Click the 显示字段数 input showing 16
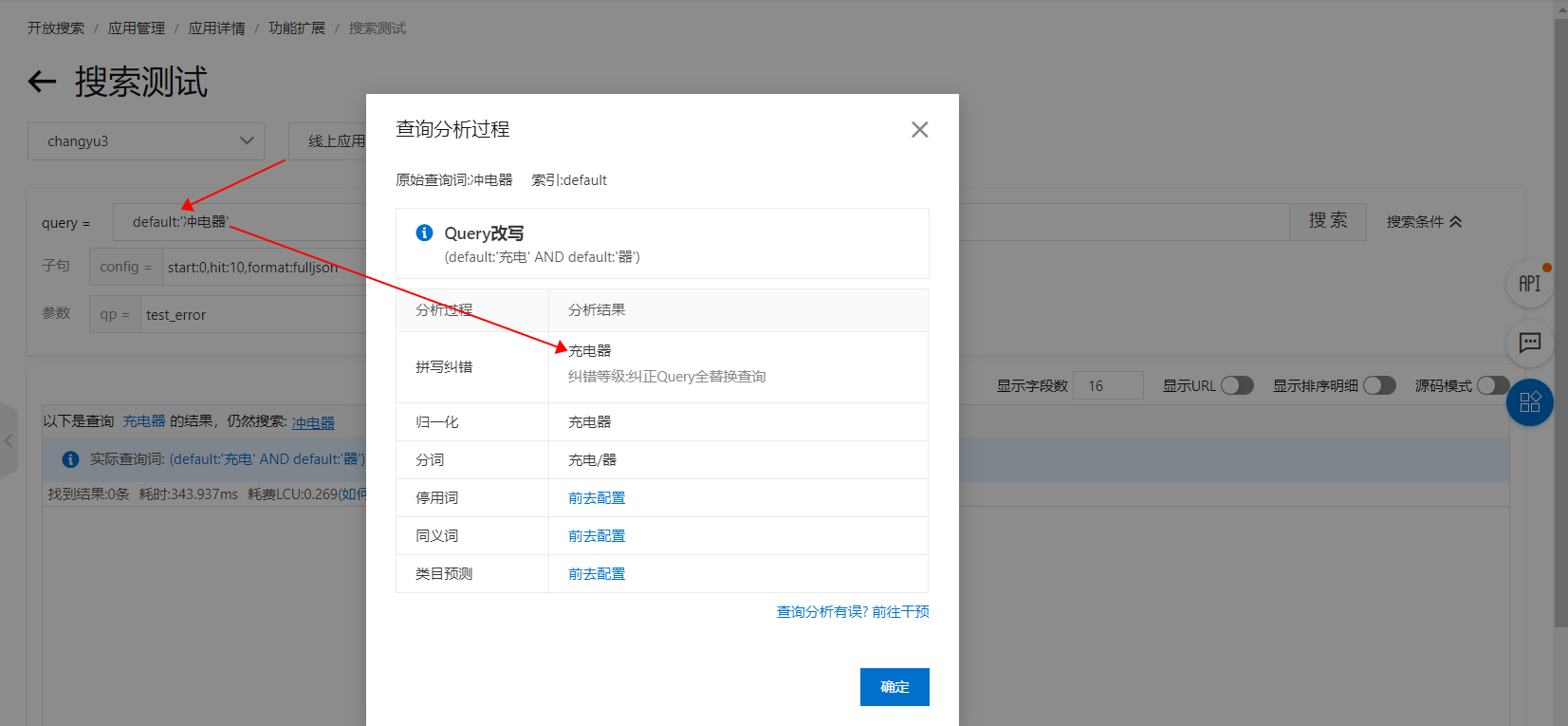 point(1108,385)
